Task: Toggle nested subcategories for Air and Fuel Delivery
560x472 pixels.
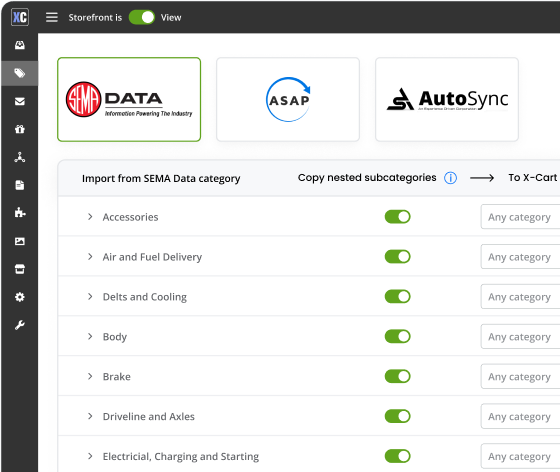Action: 398,257
